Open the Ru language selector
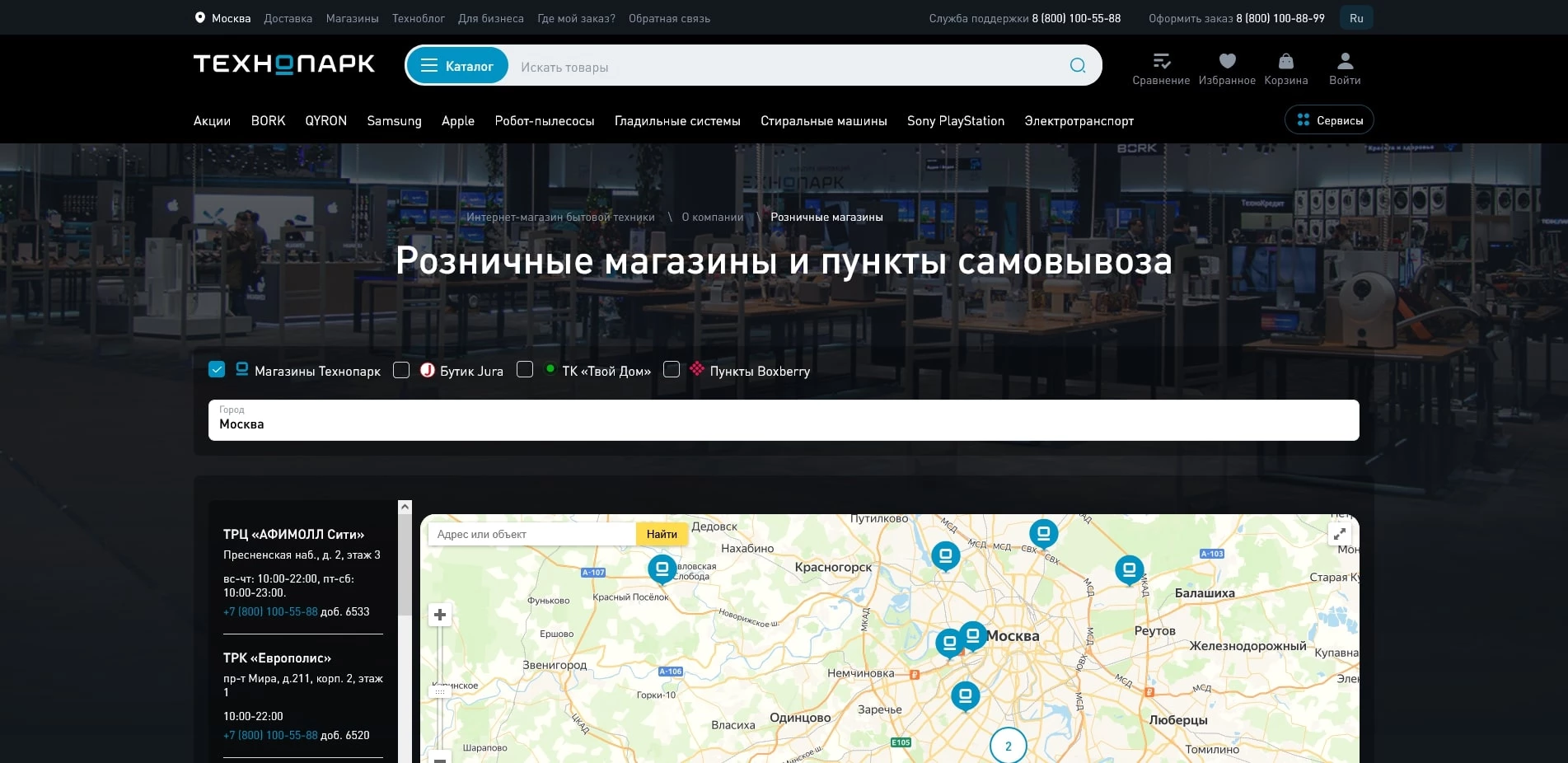Viewport: 1568px width, 763px height. [1356, 17]
